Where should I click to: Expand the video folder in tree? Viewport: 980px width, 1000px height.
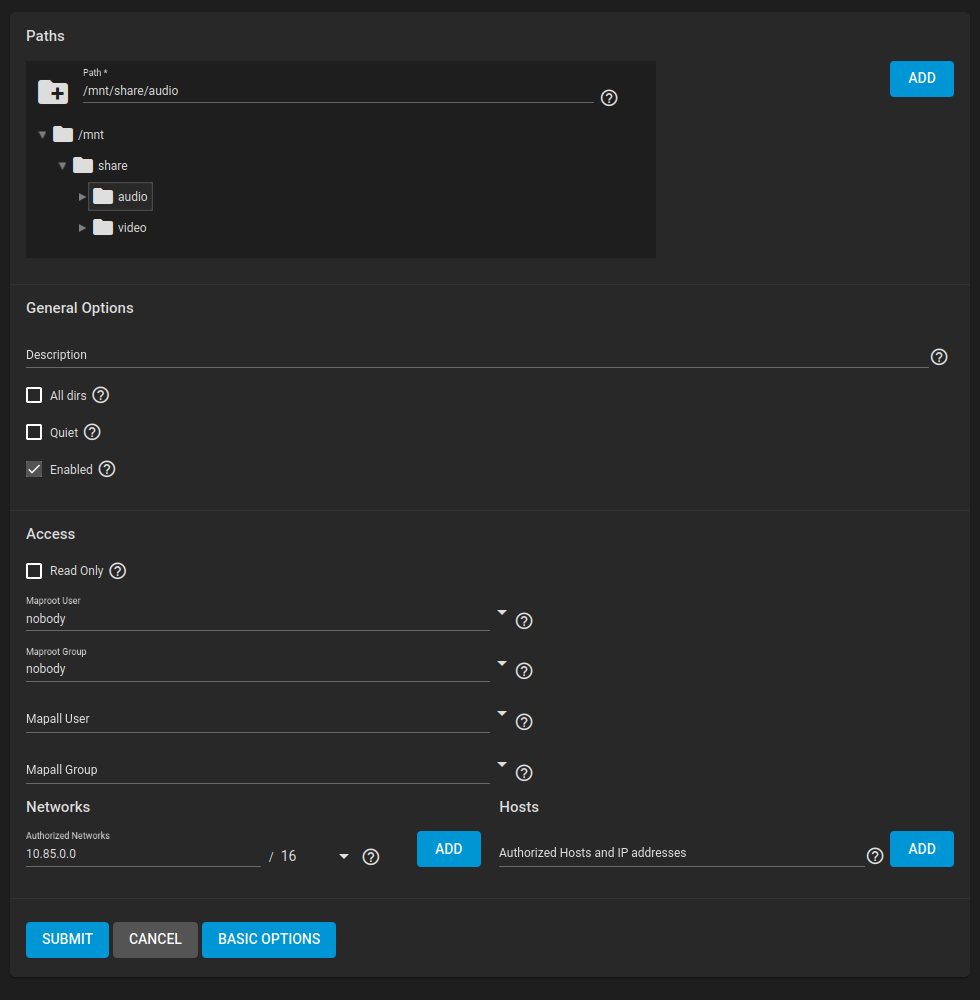[83, 228]
